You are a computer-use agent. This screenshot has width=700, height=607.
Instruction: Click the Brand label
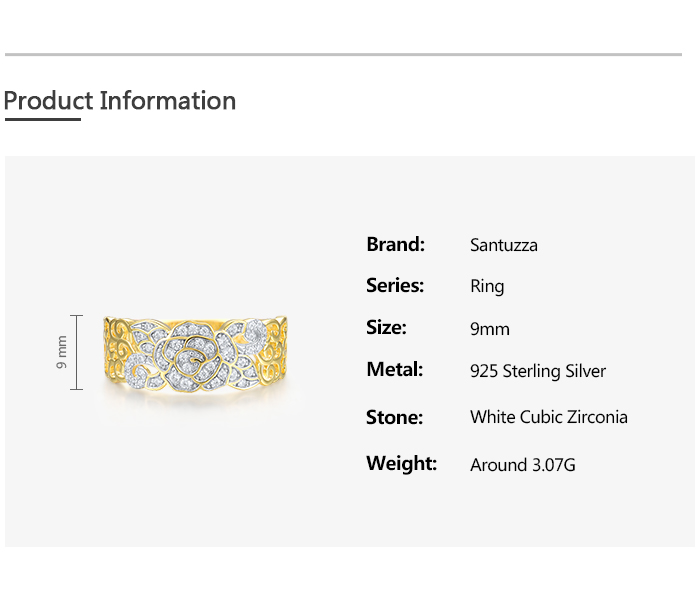[396, 244]
